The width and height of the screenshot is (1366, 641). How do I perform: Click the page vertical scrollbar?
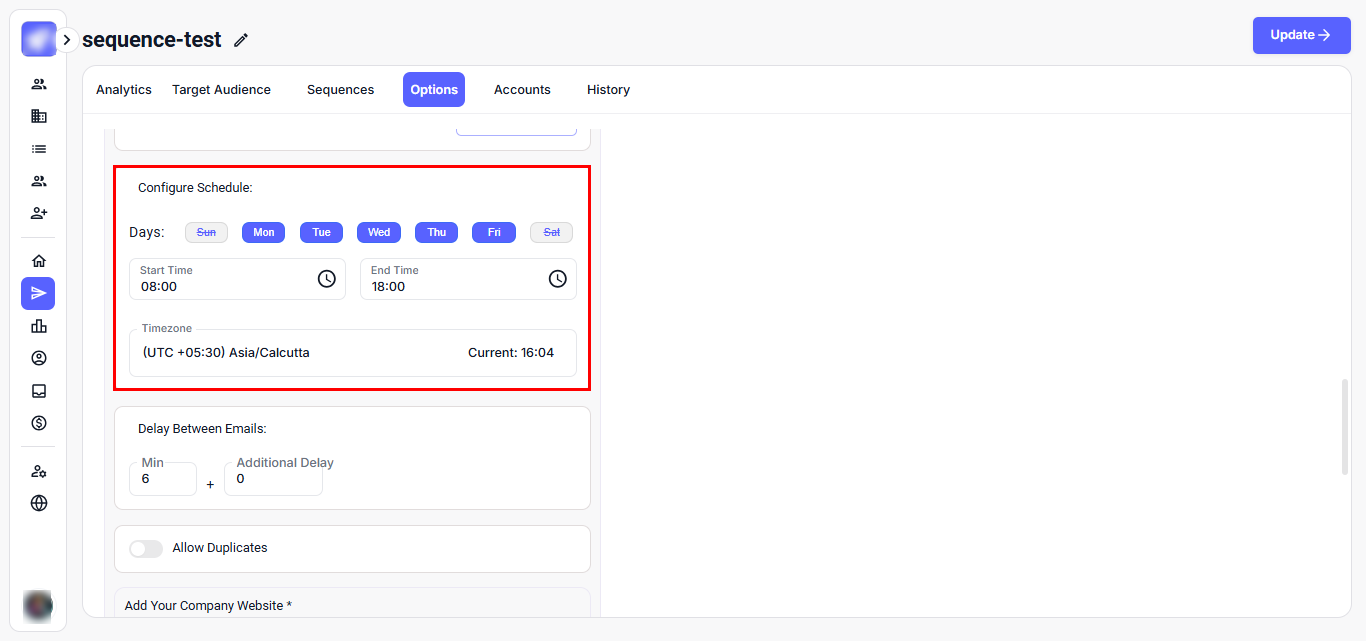(x=1344, y=427)
